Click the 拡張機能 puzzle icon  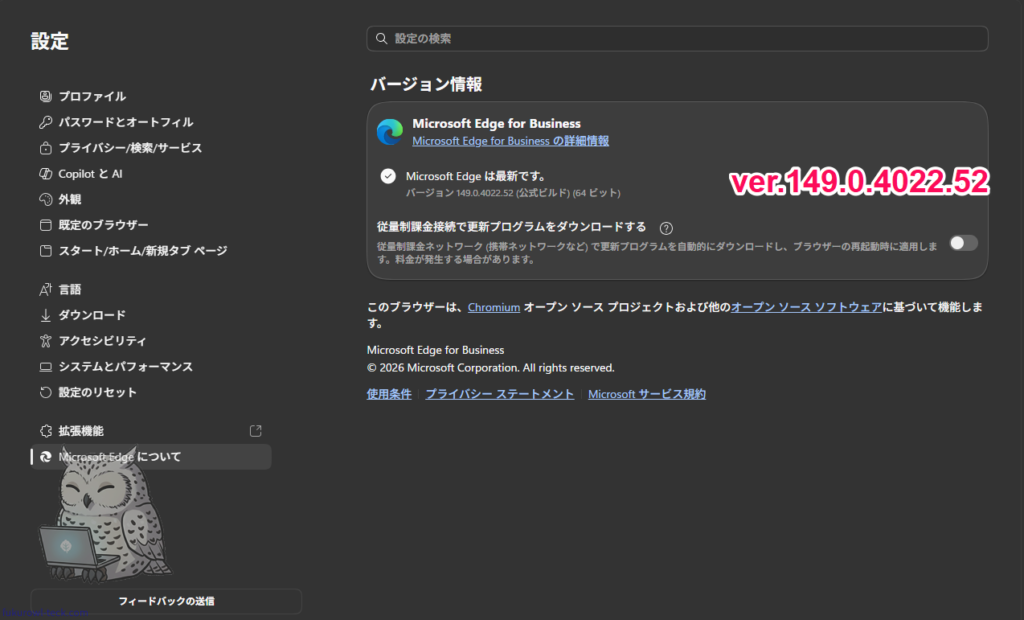tap(45, 431)
